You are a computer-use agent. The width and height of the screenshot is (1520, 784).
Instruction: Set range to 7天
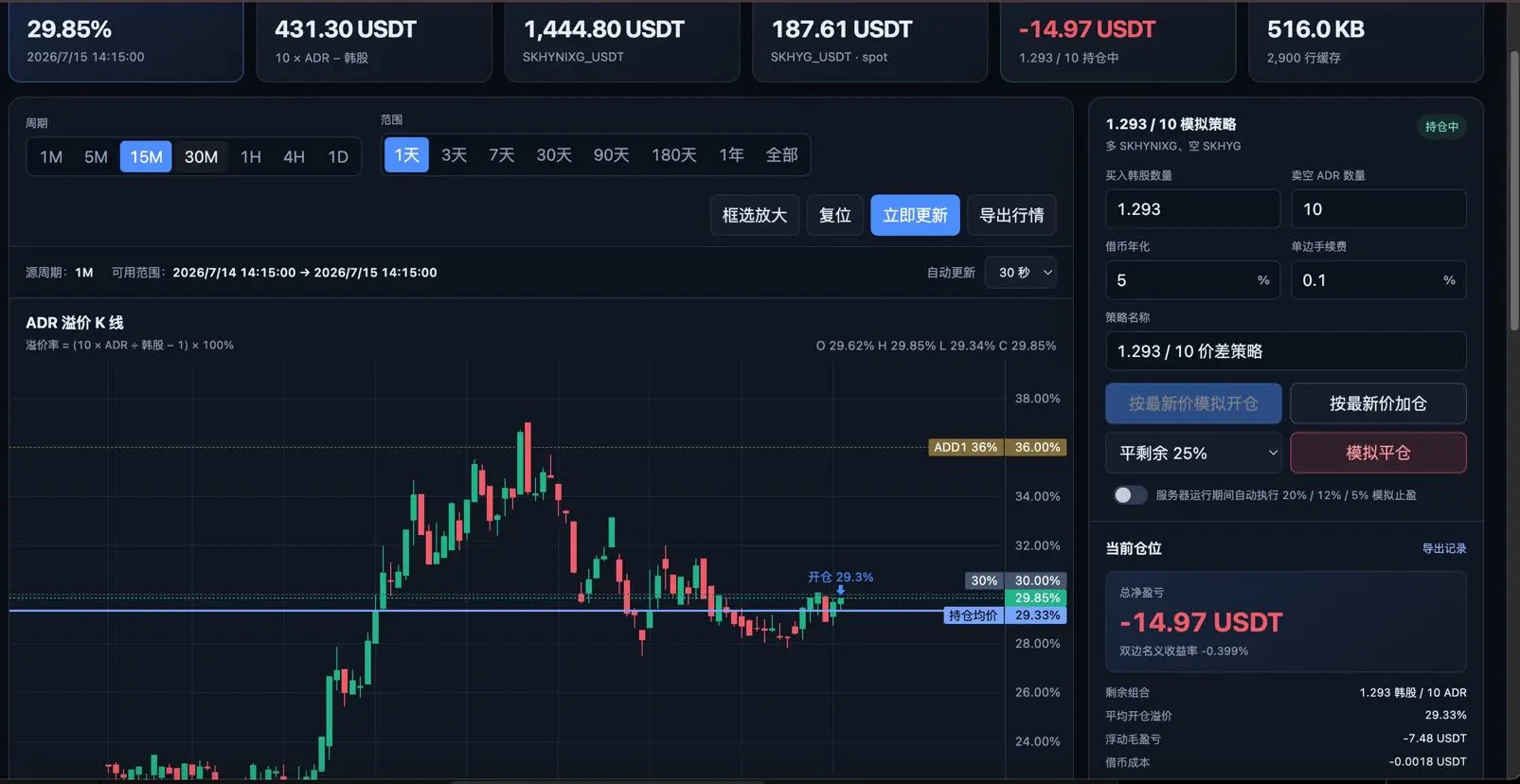tap(501, 154)
